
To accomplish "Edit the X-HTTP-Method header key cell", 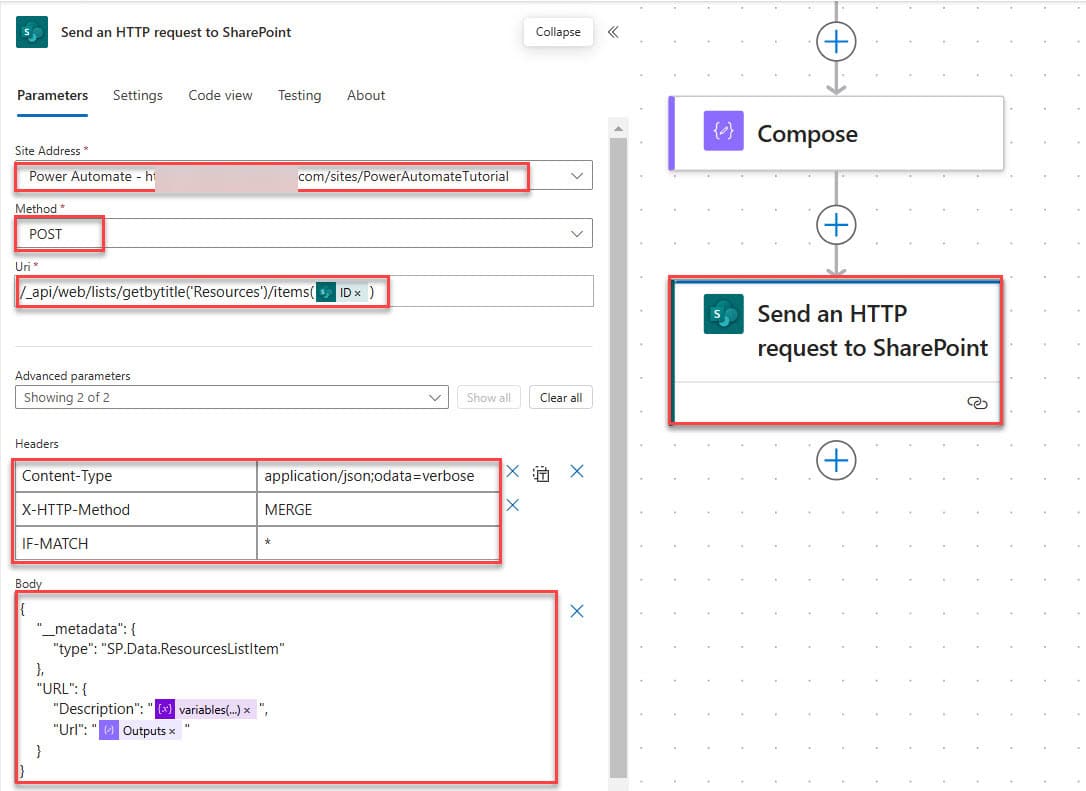I will click(136, 509).
